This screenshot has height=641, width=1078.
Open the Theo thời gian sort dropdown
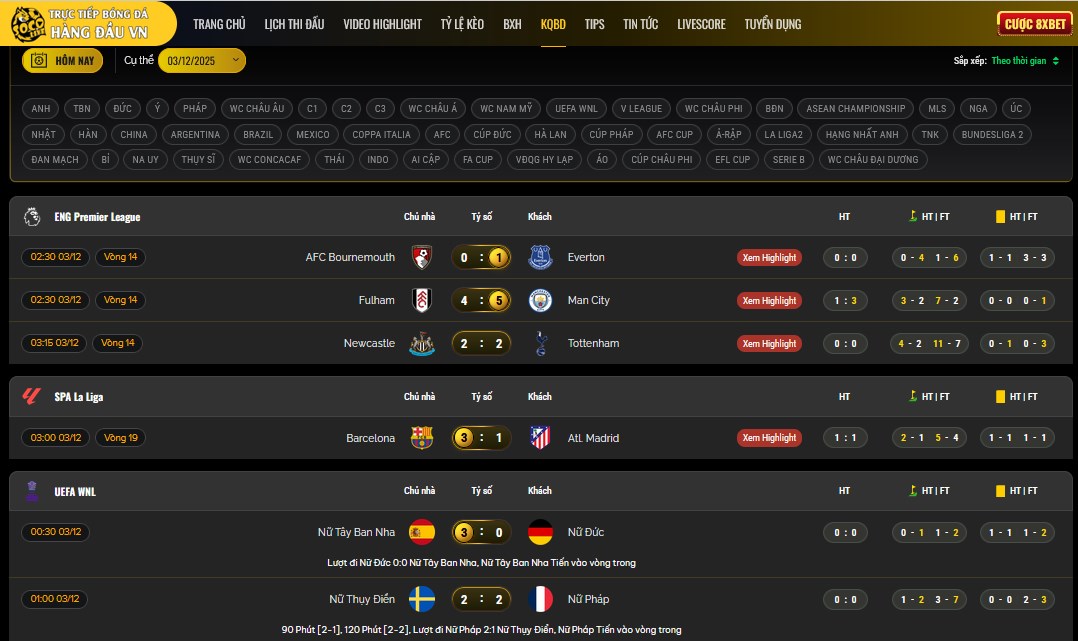click(x=1024, y=61)
